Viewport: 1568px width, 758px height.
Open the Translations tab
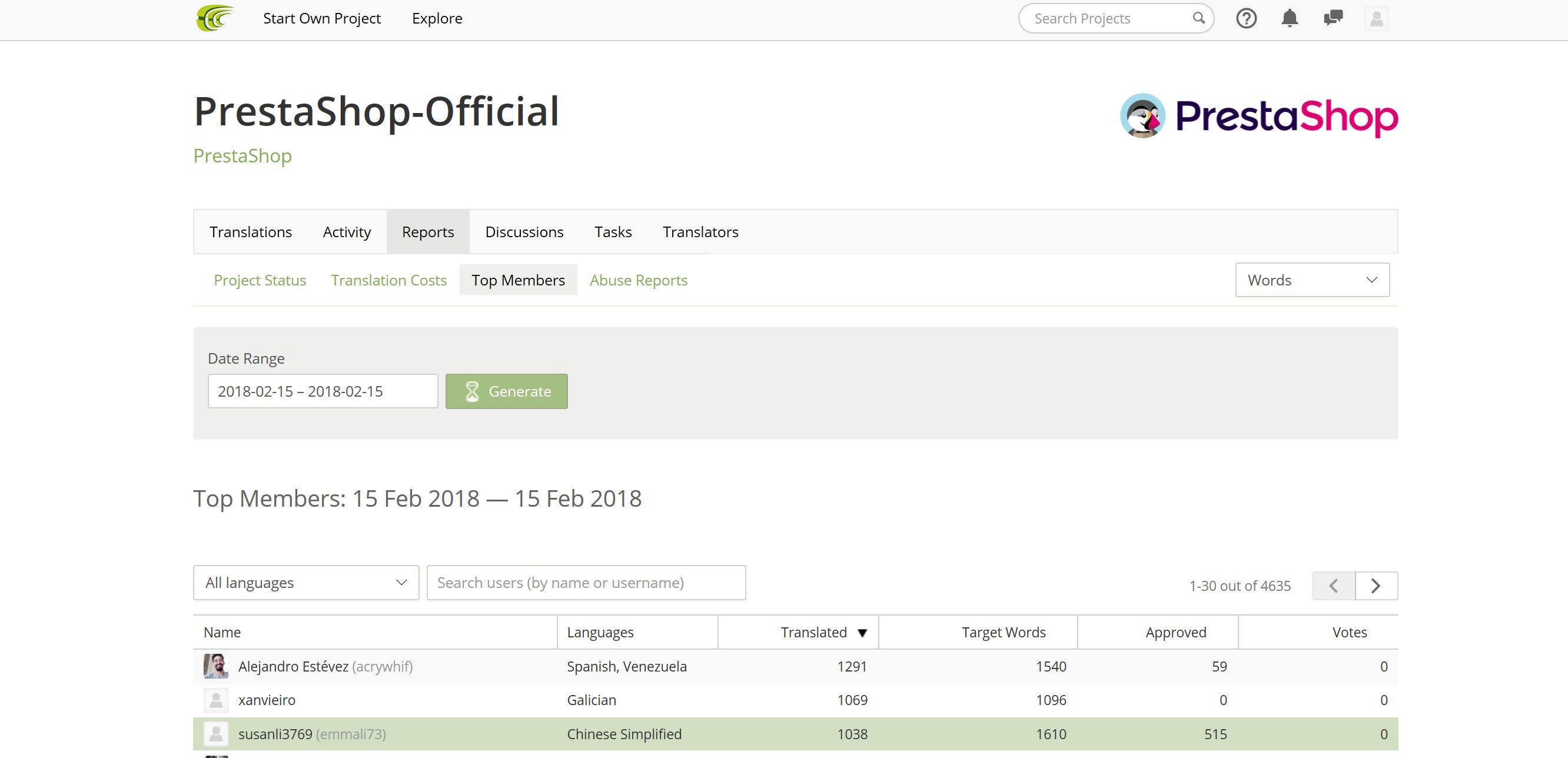coord(251,232)
